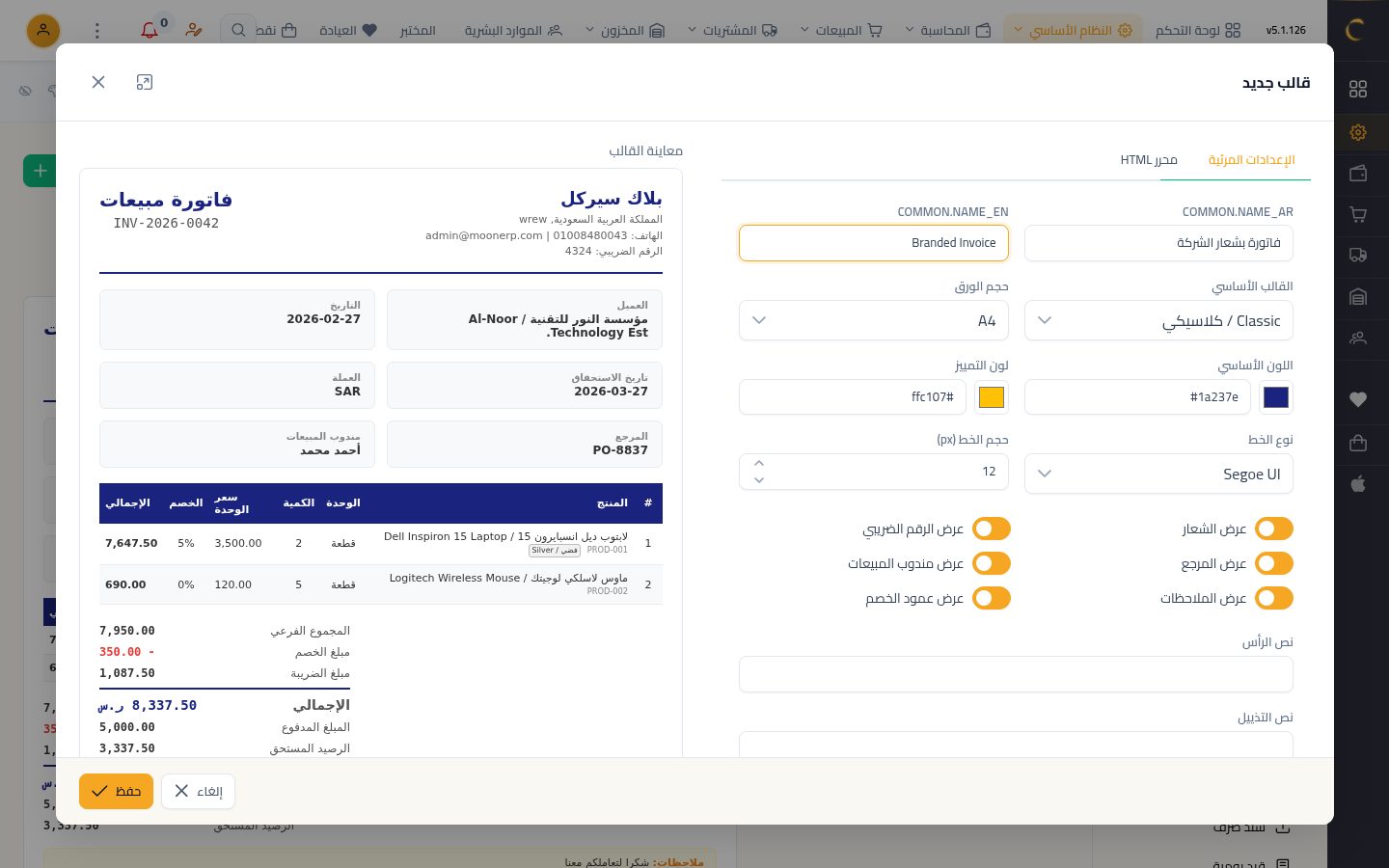1389x868 pixels.
Task: Expand the المحاسبة menu
Action: (x=948, y=30)
